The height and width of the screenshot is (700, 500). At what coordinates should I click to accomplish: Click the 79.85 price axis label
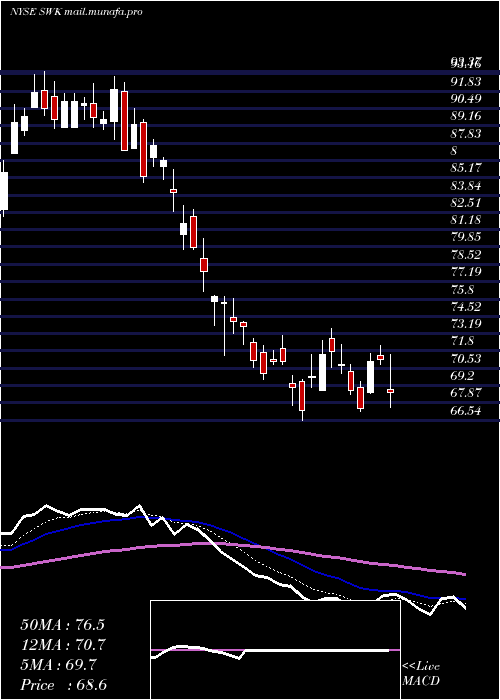tap(466, 237)
